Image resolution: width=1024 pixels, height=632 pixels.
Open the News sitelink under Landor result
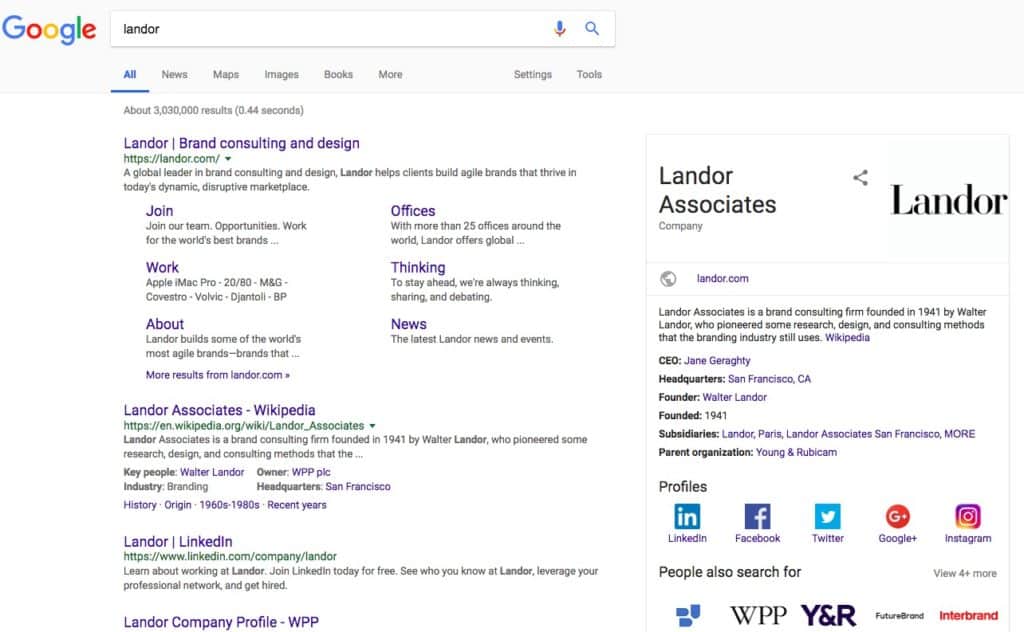(409, 324)
